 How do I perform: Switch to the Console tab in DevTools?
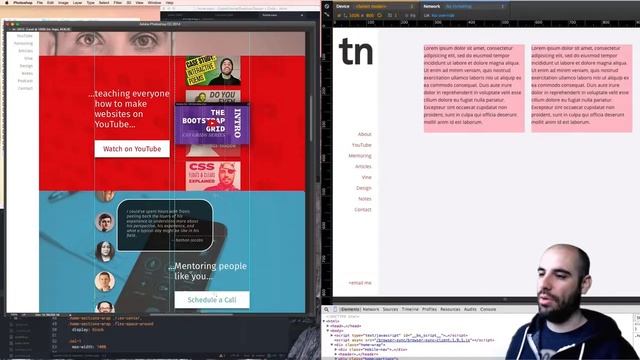tap(488, 309)
